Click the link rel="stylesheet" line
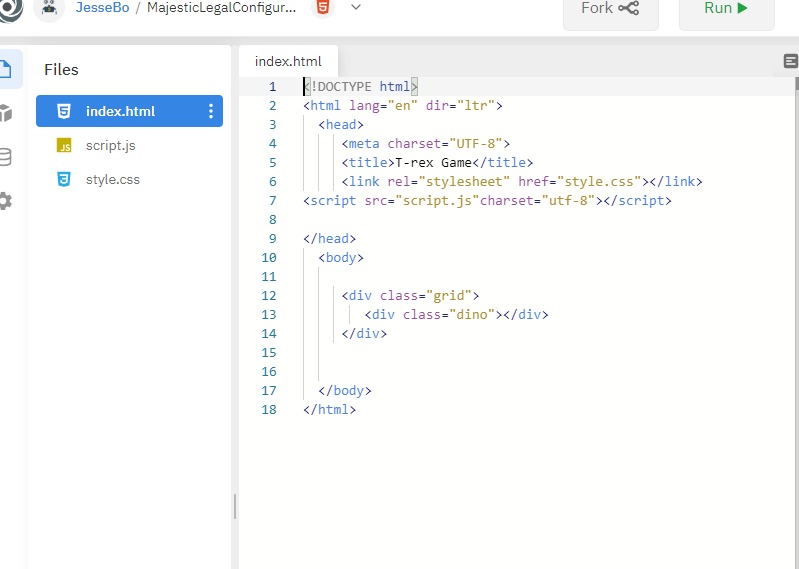799x569 pixels. 522,182
